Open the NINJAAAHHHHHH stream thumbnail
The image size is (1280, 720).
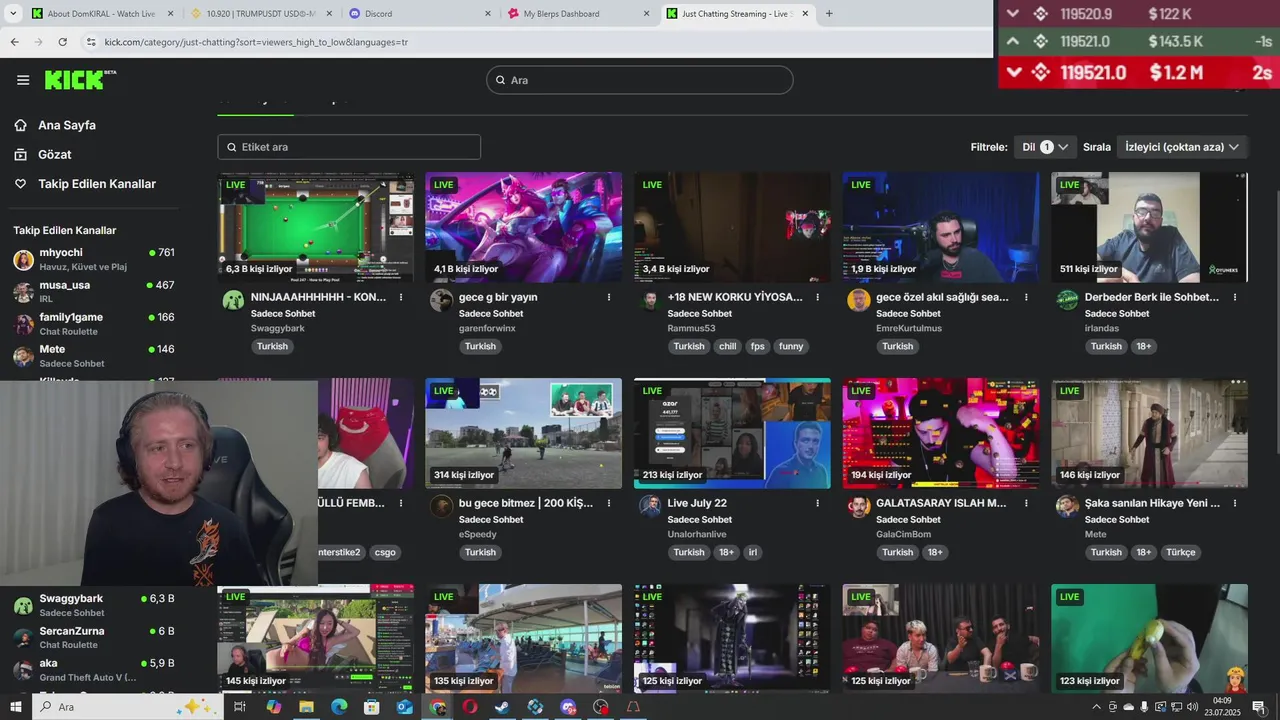[x=315, y=227]
